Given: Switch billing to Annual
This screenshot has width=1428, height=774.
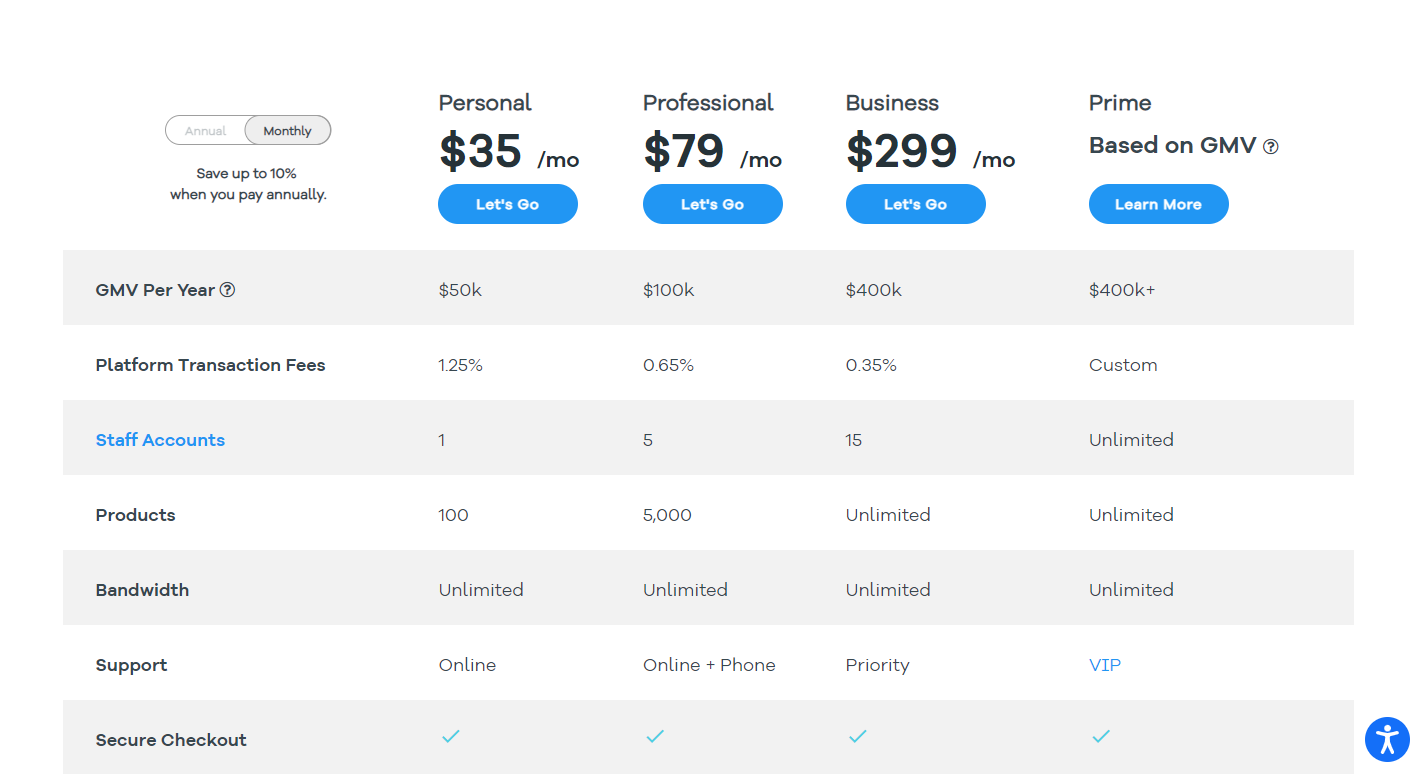Looking at the screenshot, I should [206, 131].
